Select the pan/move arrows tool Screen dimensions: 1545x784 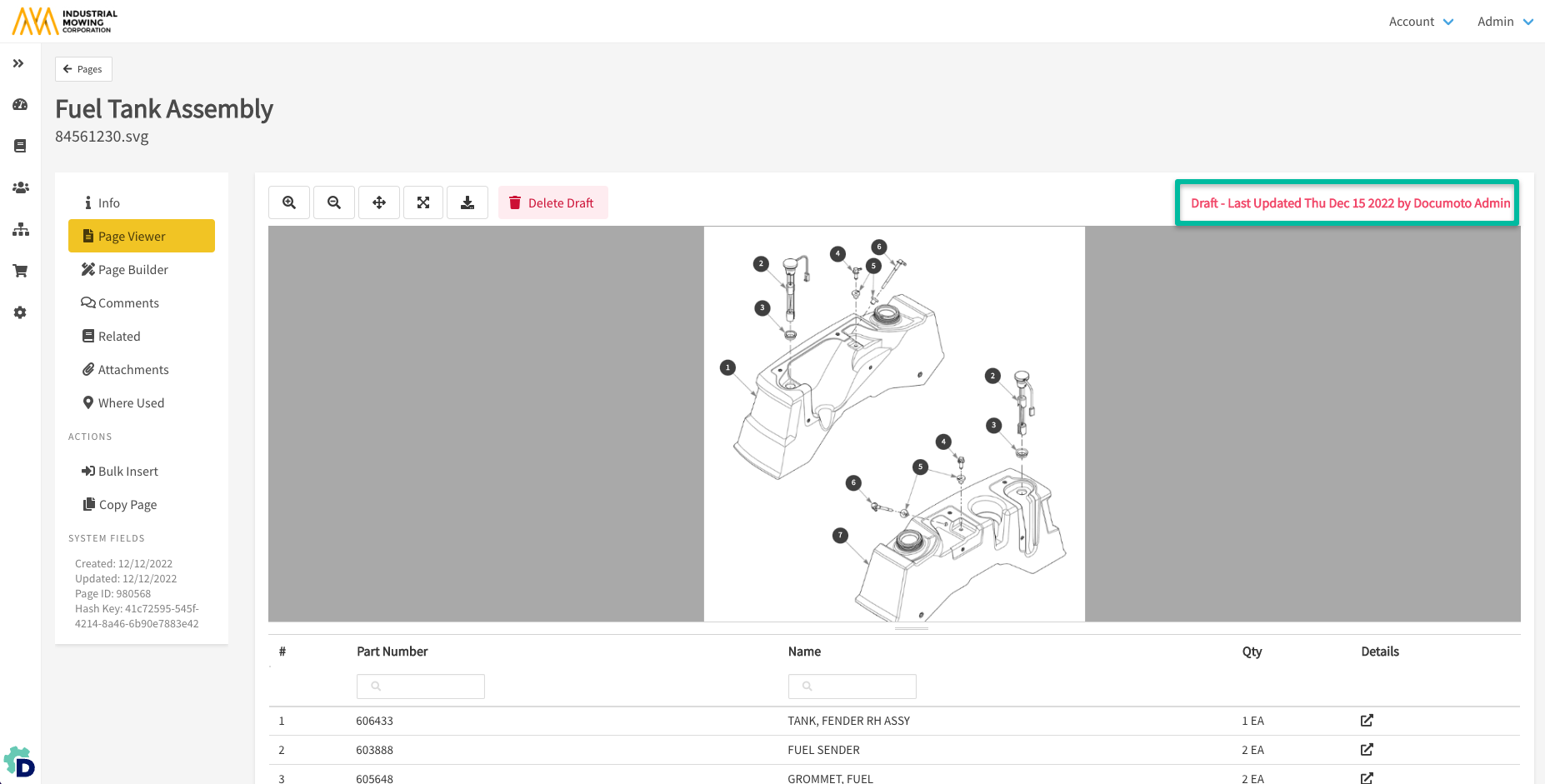click(379, 202)
